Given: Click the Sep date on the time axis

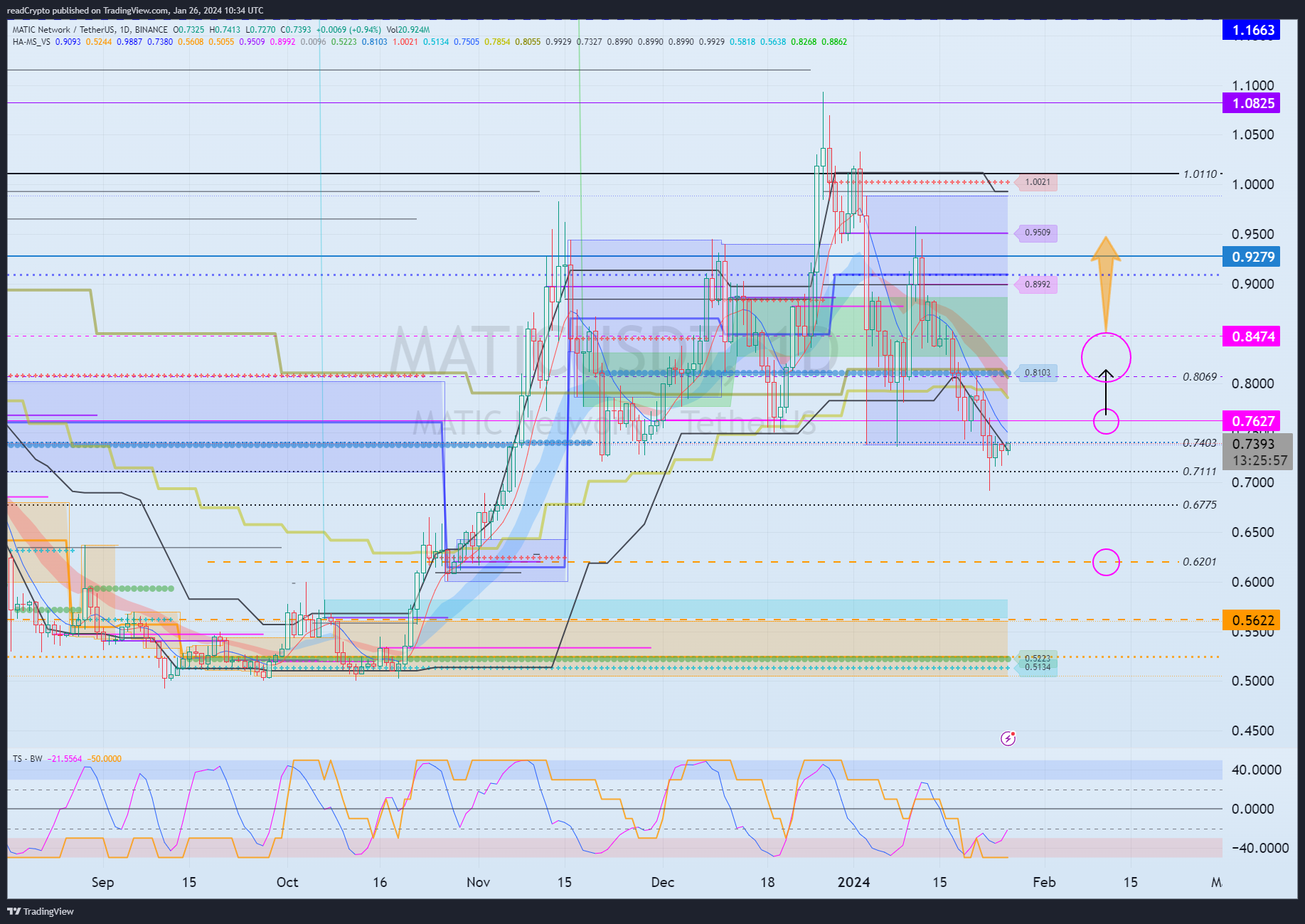Looking at the screenshot, I should coord(102,882).
